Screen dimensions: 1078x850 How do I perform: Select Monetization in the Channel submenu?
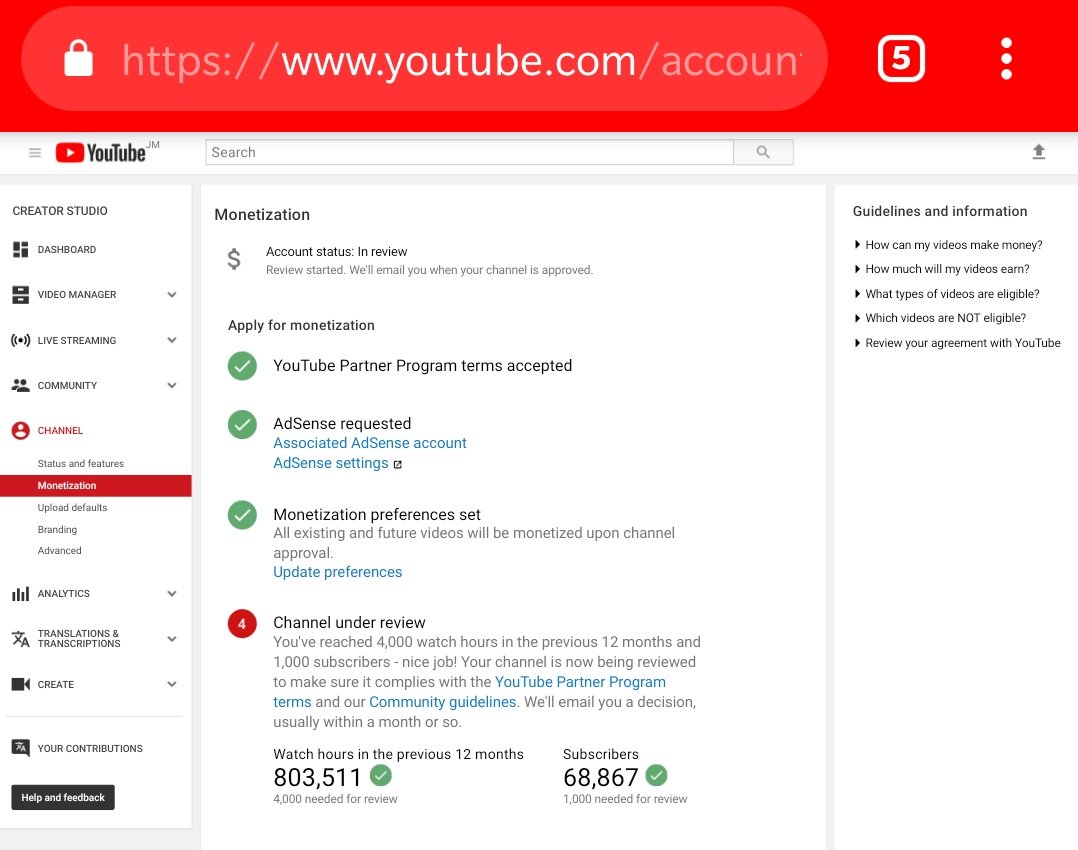click(x=96, y=486)
